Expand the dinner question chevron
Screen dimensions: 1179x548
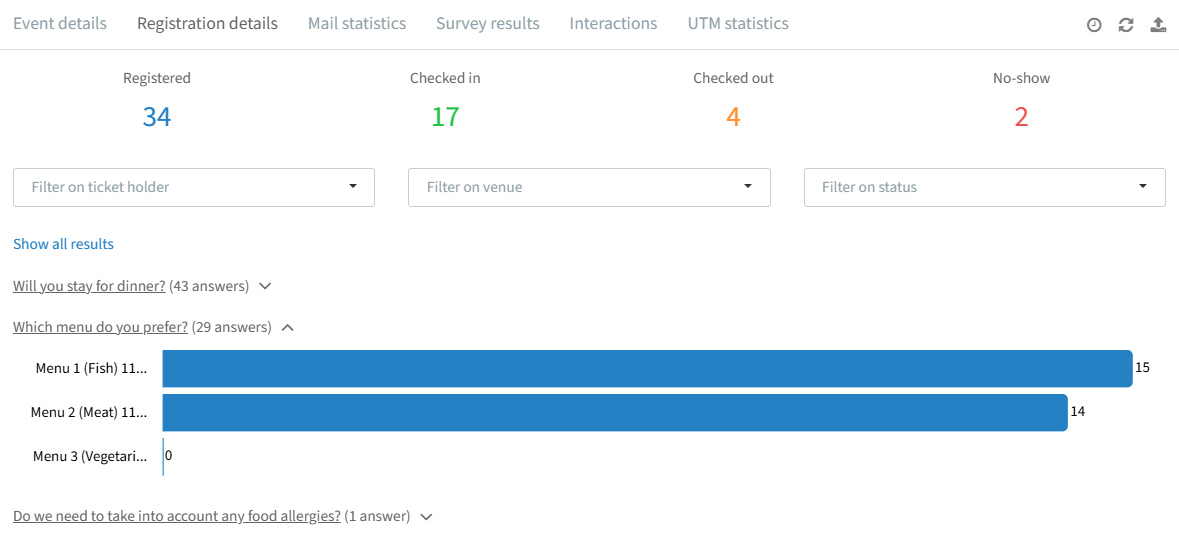(x=264, y=286)
